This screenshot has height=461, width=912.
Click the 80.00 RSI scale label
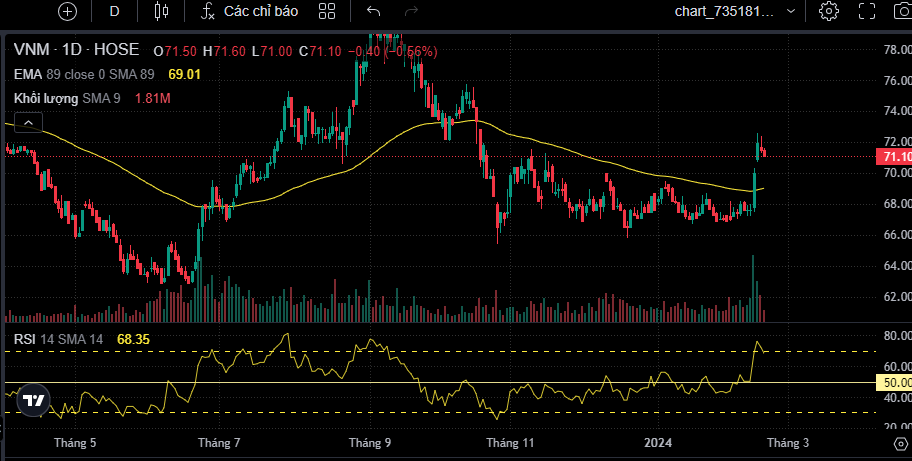pyautogui.click(x=897, y=336)
